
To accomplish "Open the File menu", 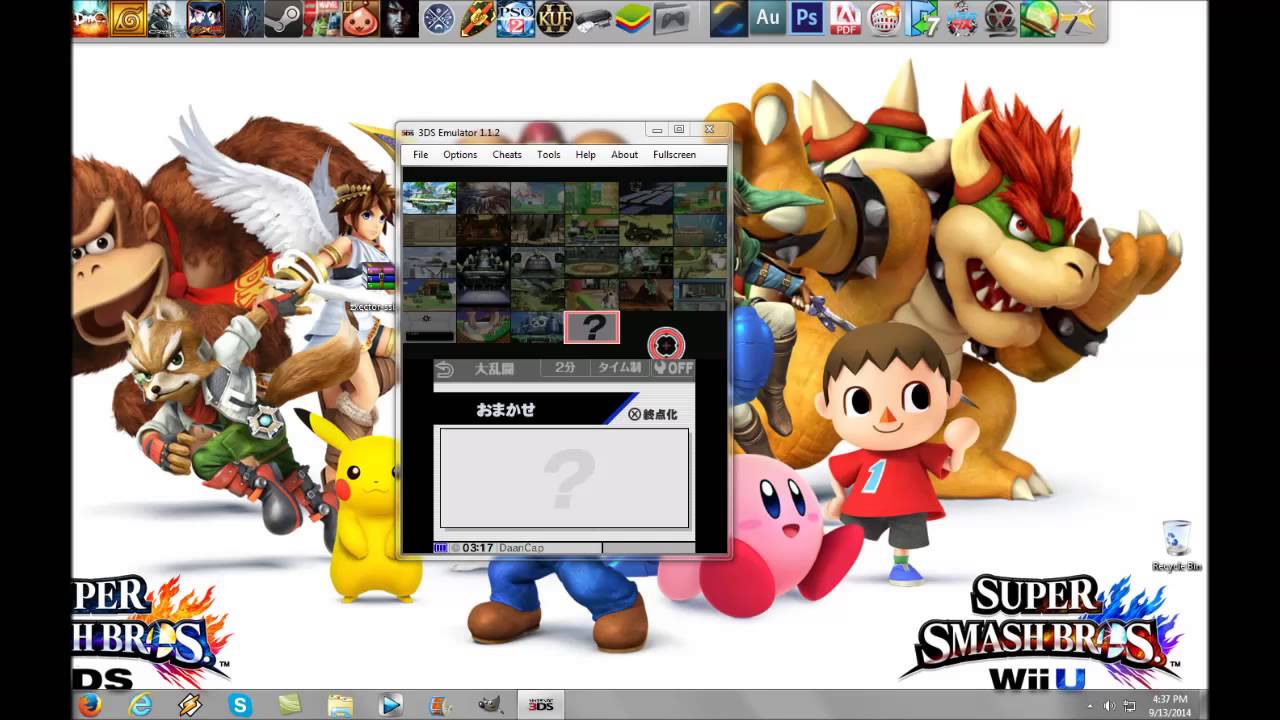I will pyautogui.click(x=420, y=155).
